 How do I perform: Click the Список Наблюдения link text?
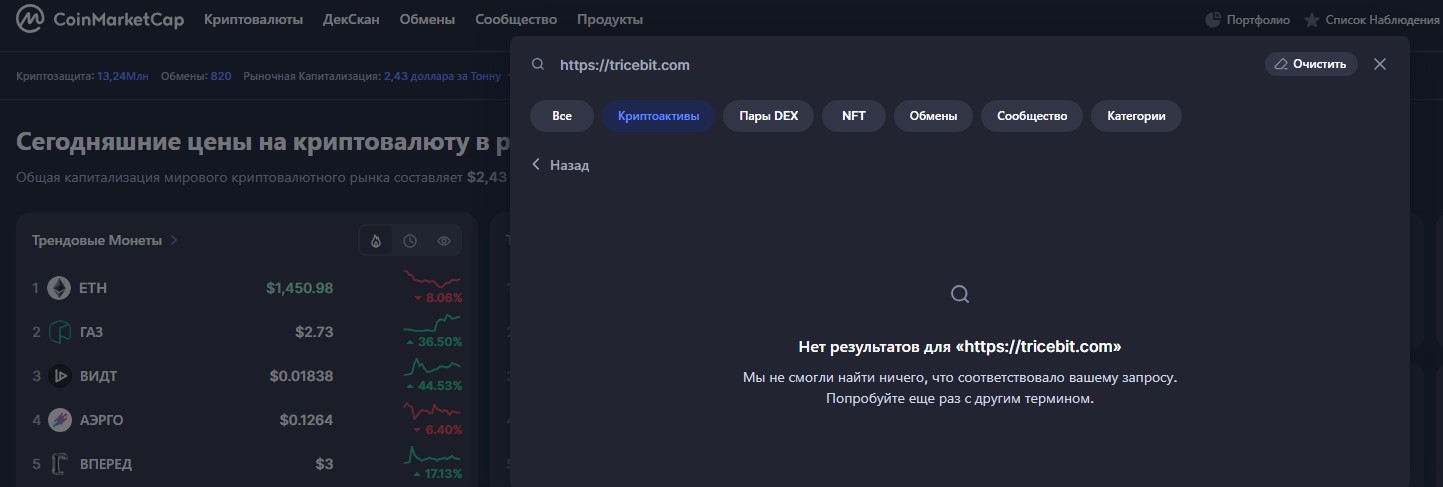(1383, 19)
